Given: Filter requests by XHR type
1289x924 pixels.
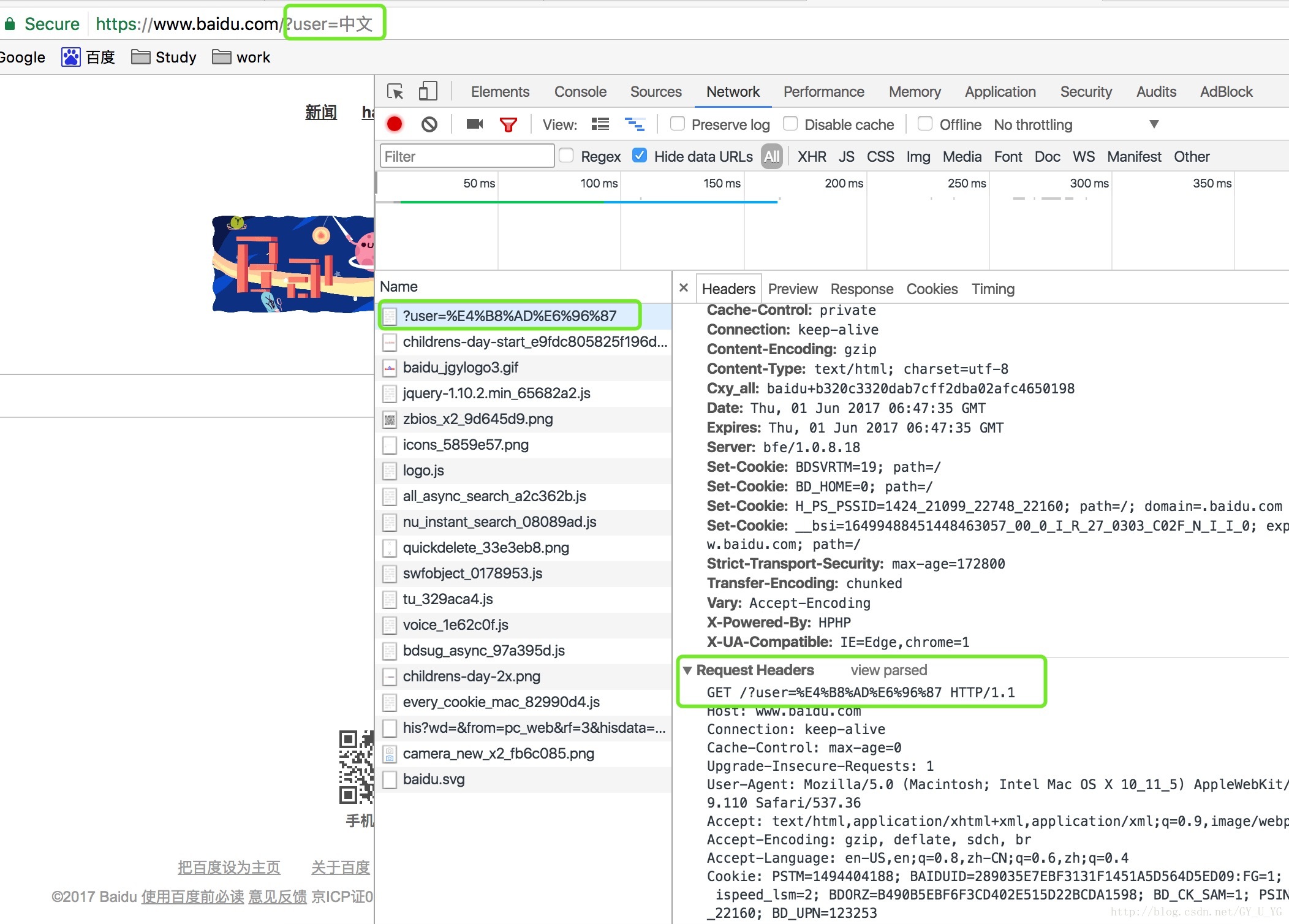Looking at the screenshot, I should point(812,157).
